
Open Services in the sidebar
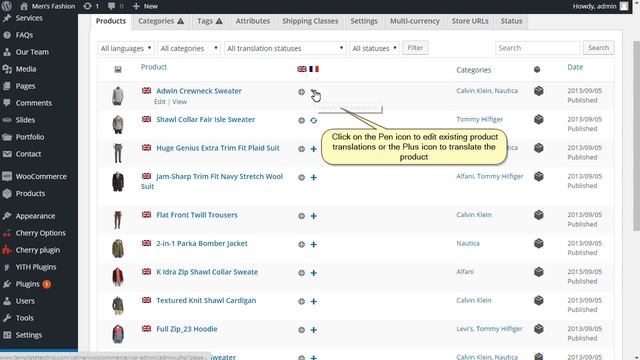(29, 18)
